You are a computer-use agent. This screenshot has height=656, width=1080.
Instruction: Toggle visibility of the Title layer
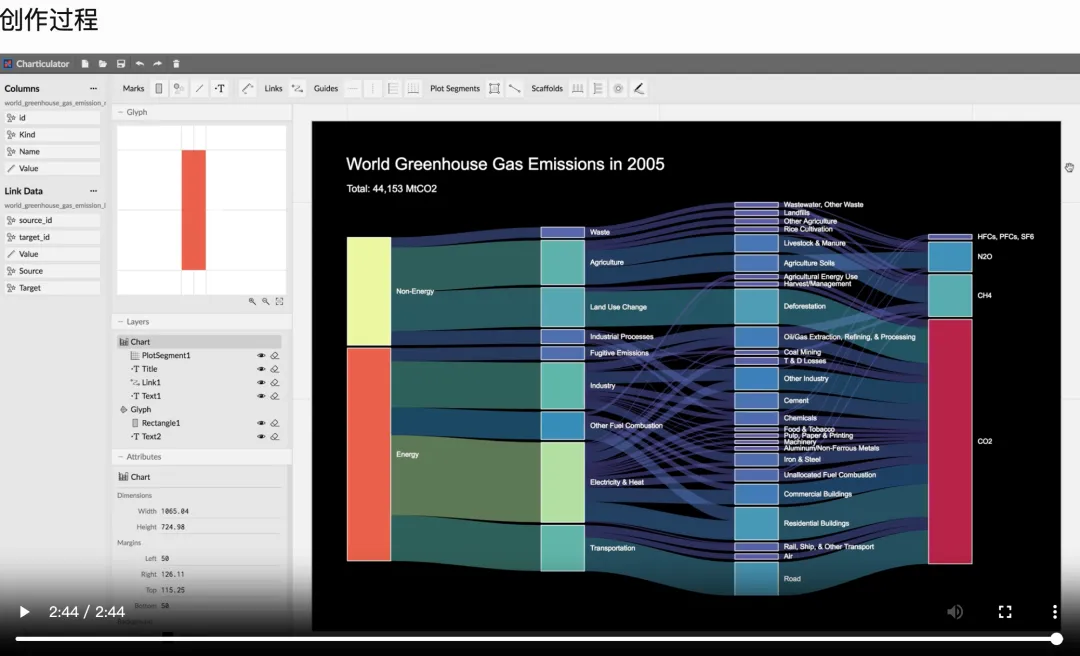261,369
